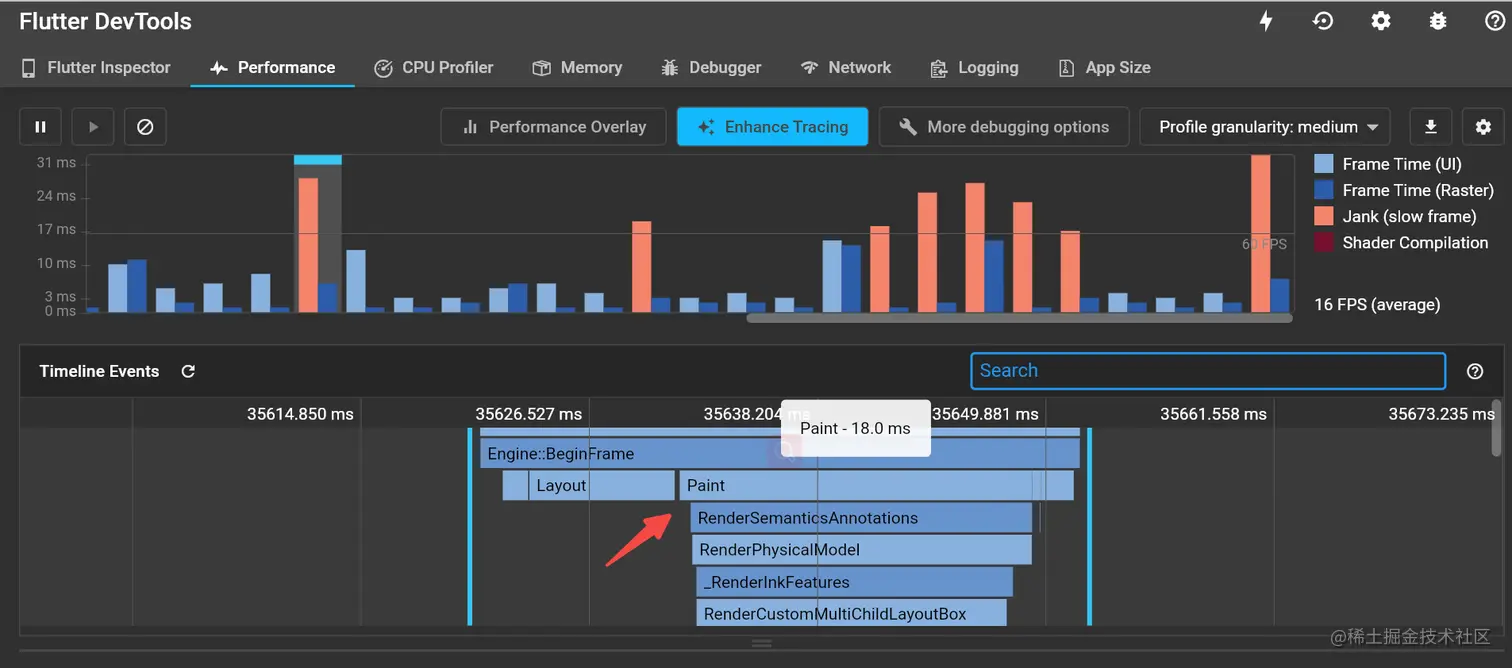
Task: Click the frame chart horizontal scrollbar
Action: 1020,318
